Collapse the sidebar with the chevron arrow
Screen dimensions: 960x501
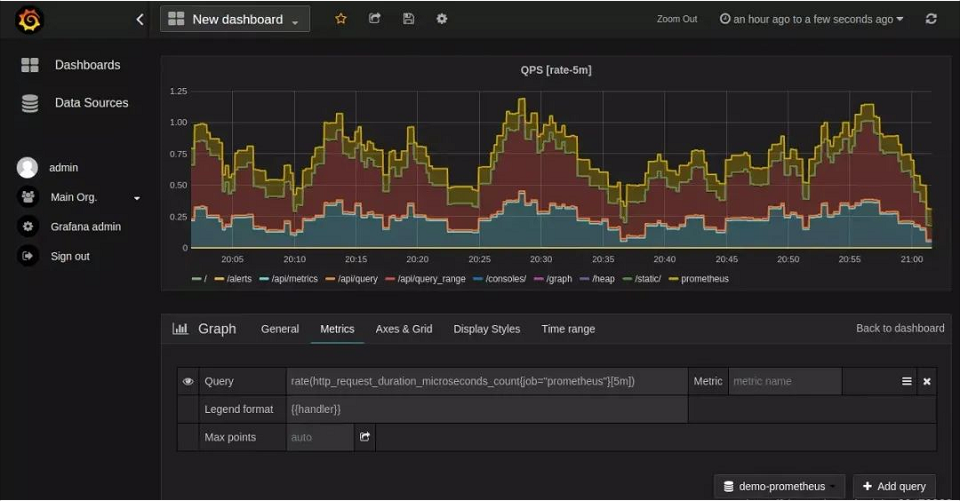click(139, 19)
